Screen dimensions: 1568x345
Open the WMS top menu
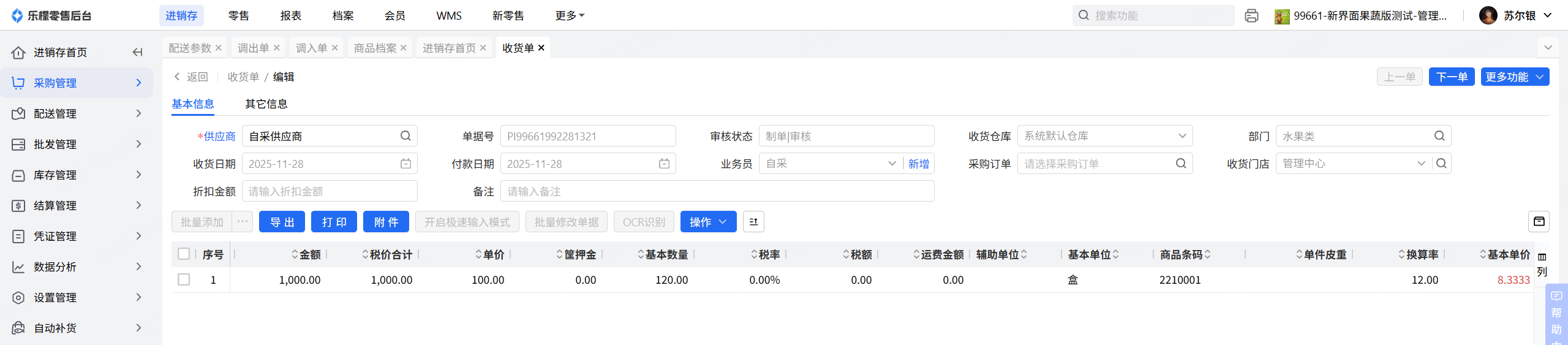click(x=449, y=15)
